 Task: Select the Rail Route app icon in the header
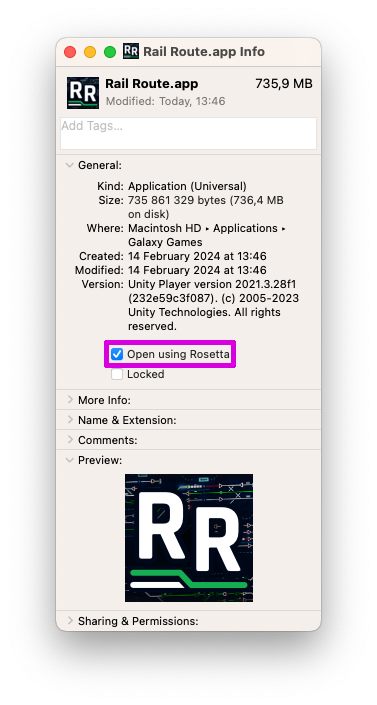83,93
